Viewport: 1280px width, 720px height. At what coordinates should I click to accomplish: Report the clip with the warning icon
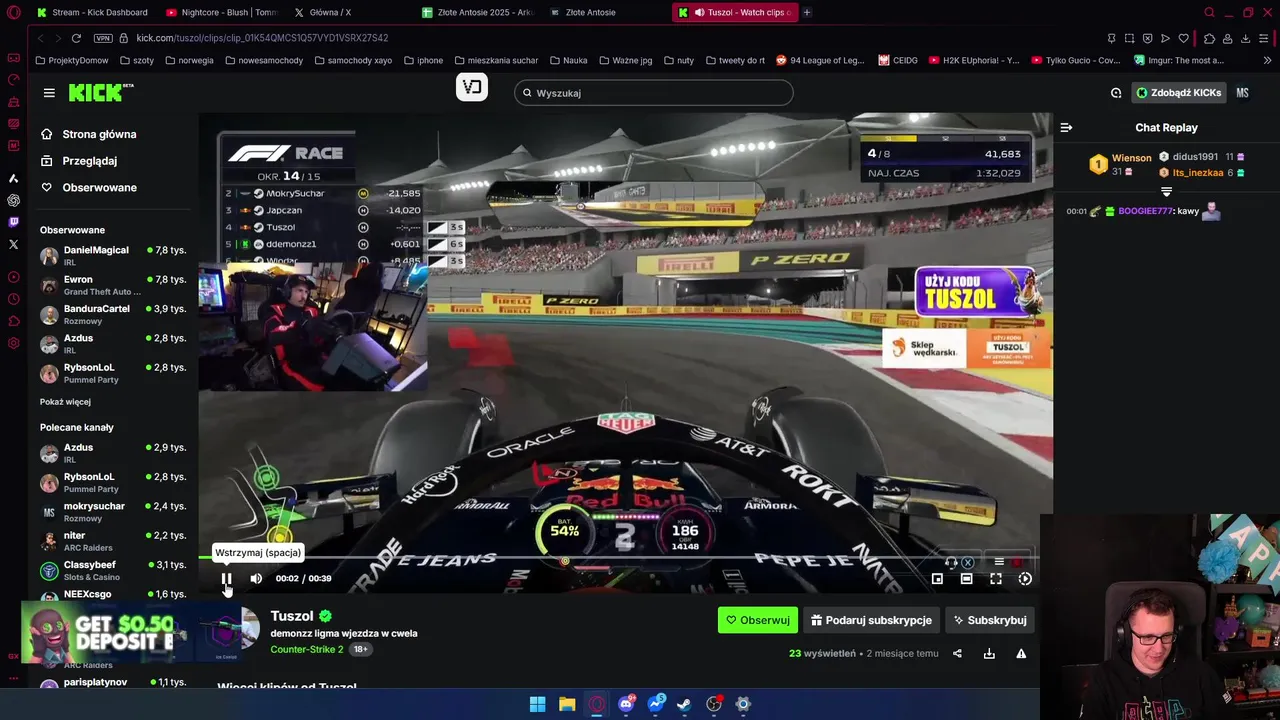pyautogui.click(x=1021, y=653)
